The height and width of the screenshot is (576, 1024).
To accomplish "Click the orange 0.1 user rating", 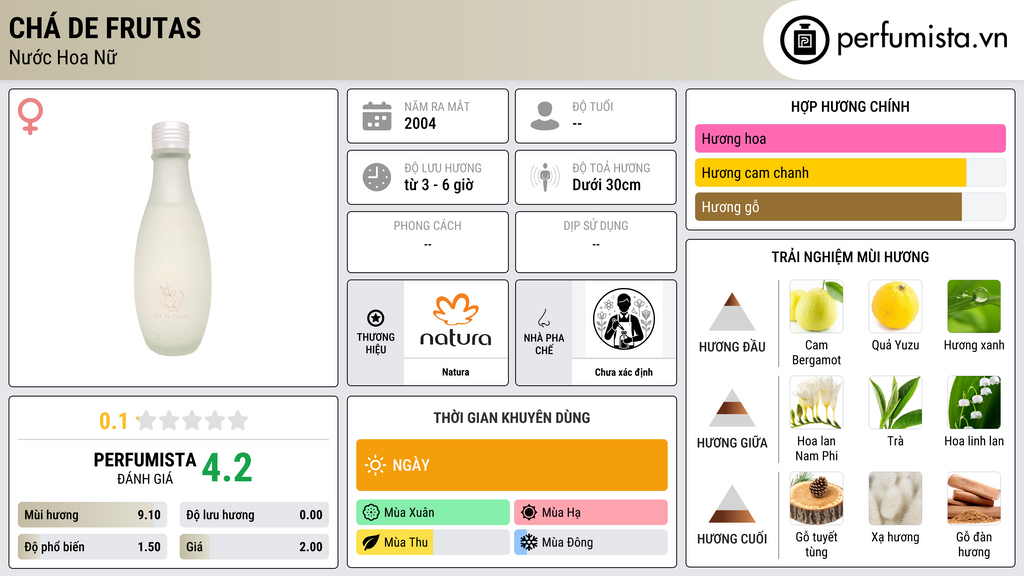I will tap(113, 421).
